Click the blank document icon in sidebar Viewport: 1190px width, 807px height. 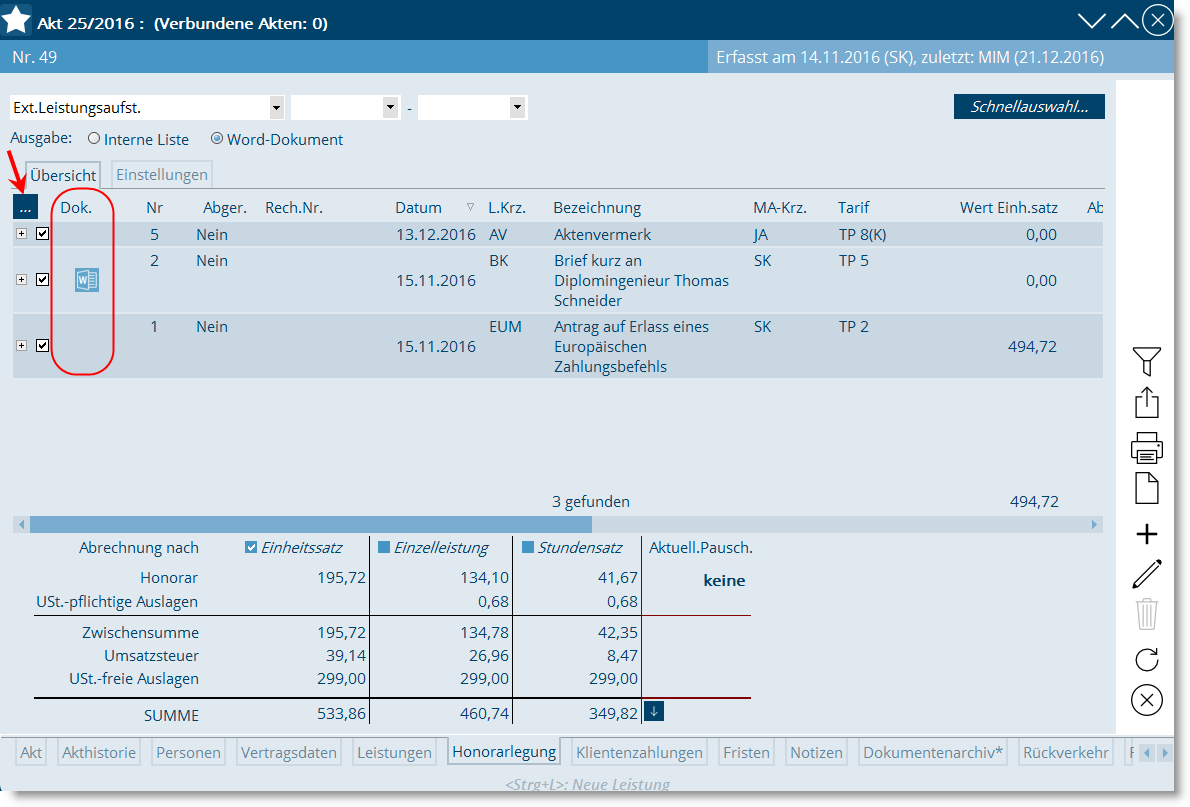1147,489
